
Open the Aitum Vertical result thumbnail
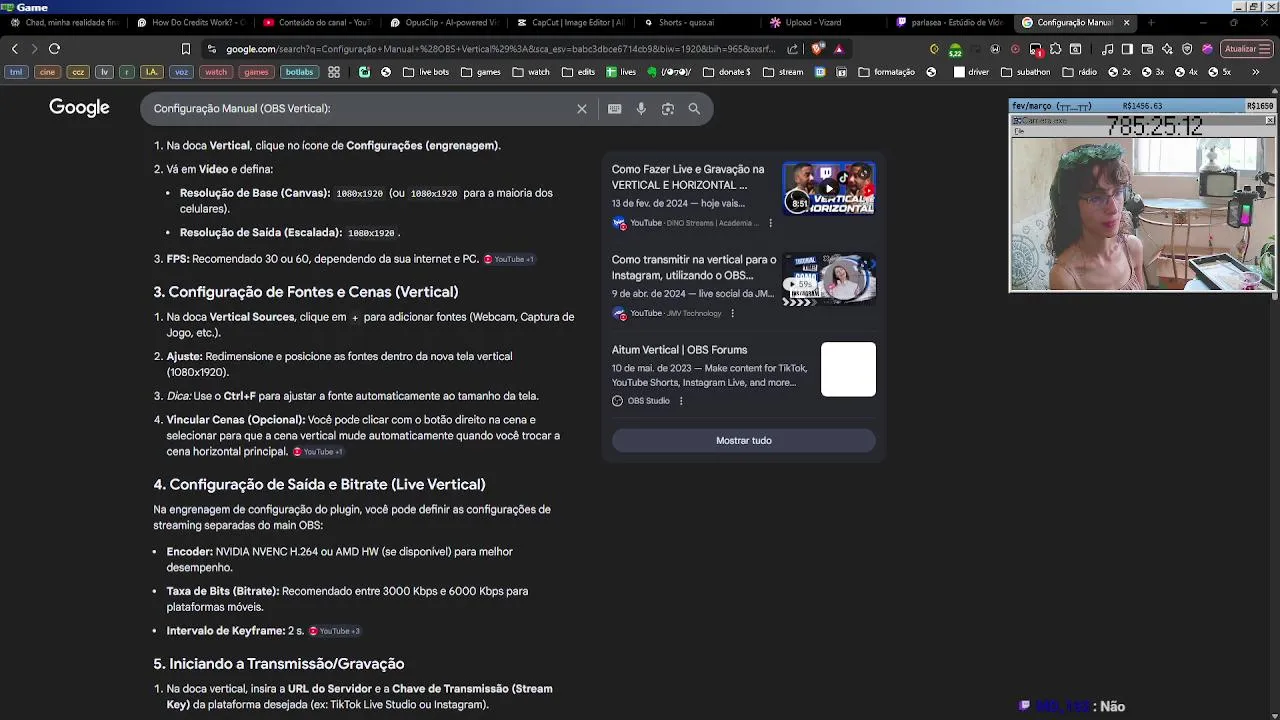click(848, 369)
